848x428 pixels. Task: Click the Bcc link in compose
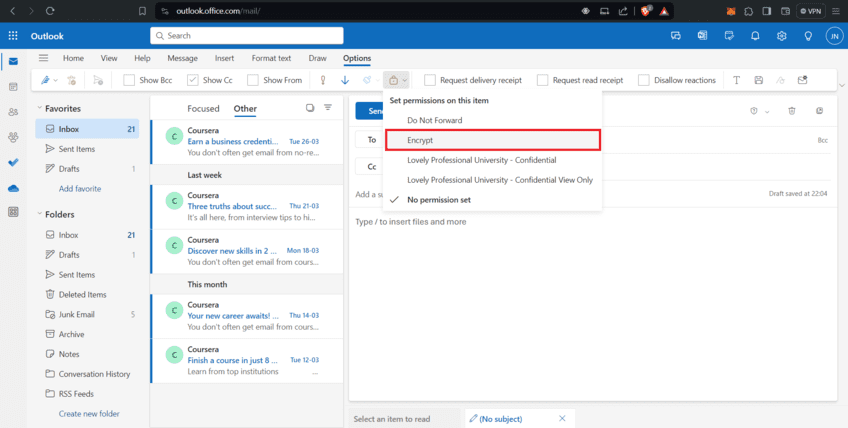coord(823,140)
